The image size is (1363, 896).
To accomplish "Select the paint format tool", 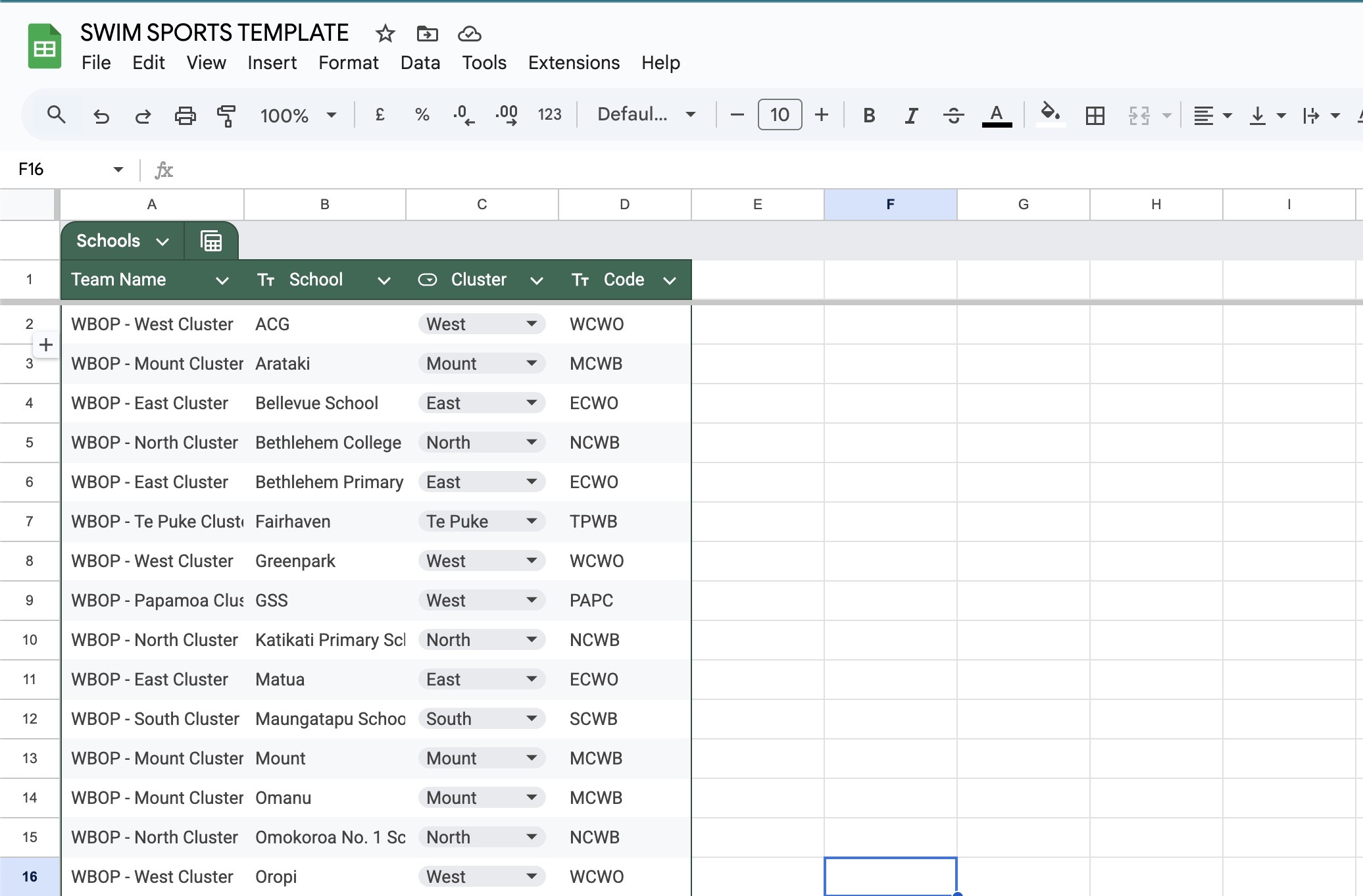I will (226, 116).
